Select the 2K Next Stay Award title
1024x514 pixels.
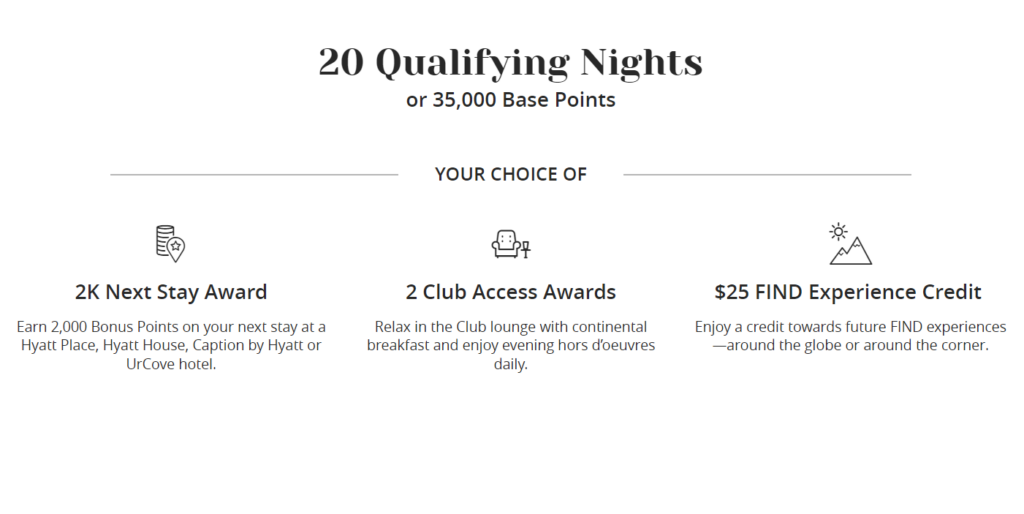(171, 292)
